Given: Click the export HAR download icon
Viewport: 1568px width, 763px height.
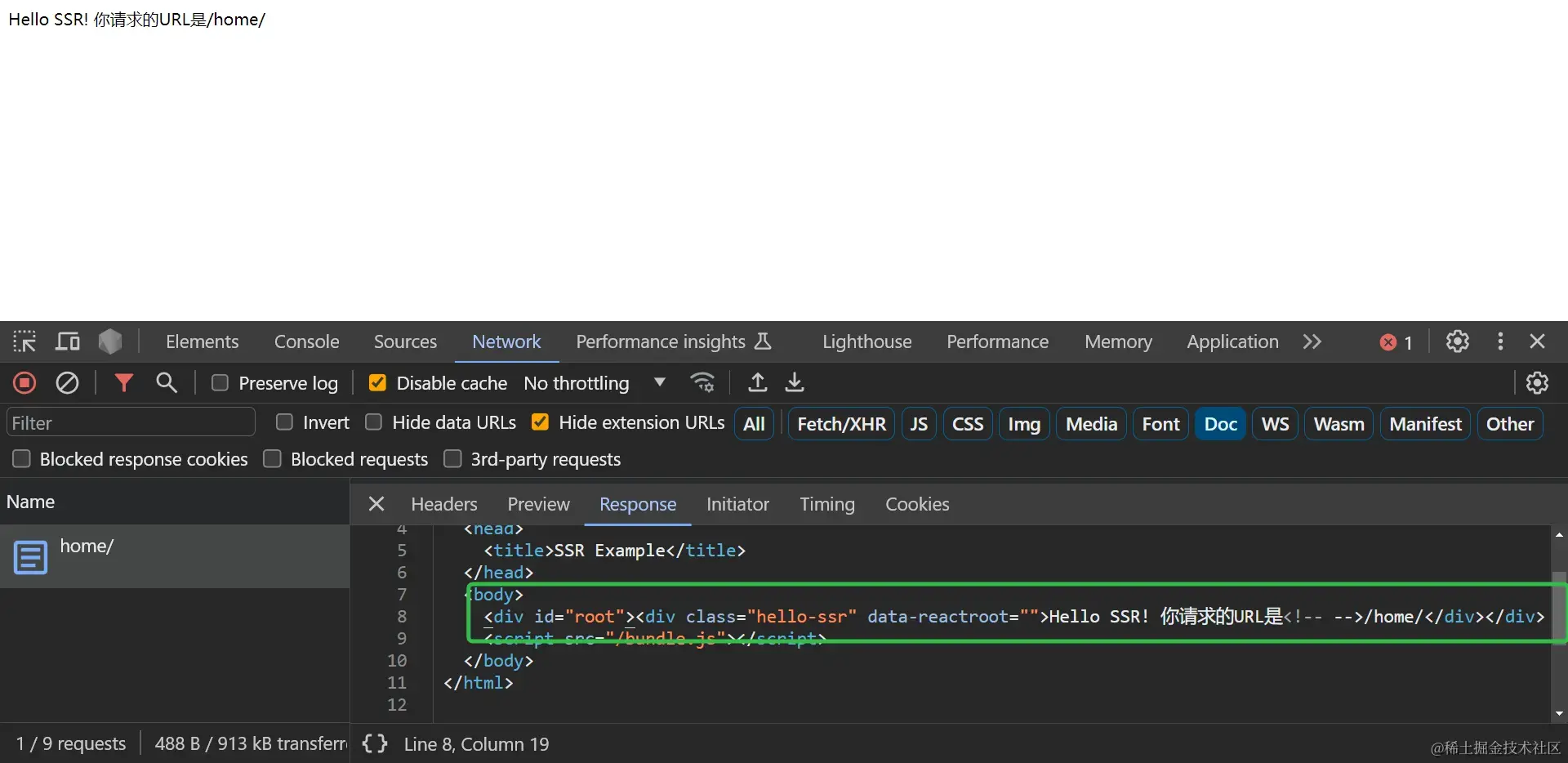Looking at the screenshot, I should coord(795,383).
